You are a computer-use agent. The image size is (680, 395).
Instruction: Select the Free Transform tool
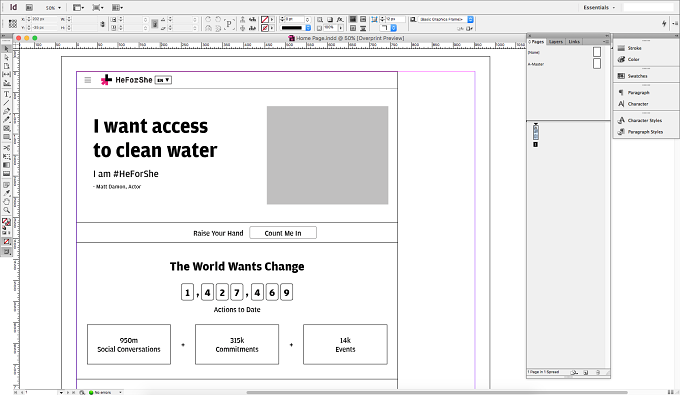pyautogui.click(x=7, y=157)
